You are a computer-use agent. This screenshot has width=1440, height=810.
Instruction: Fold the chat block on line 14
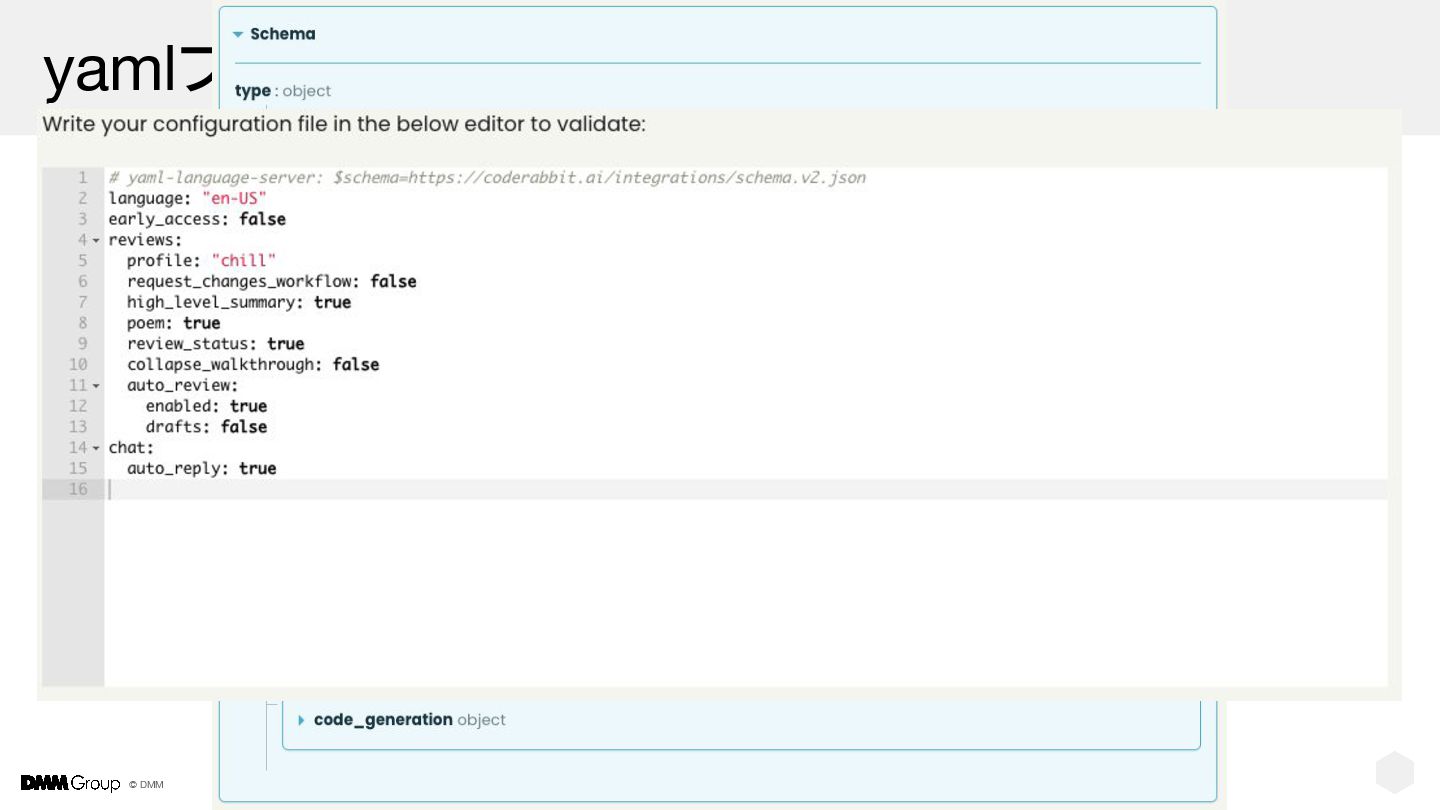tap(96, 448)
